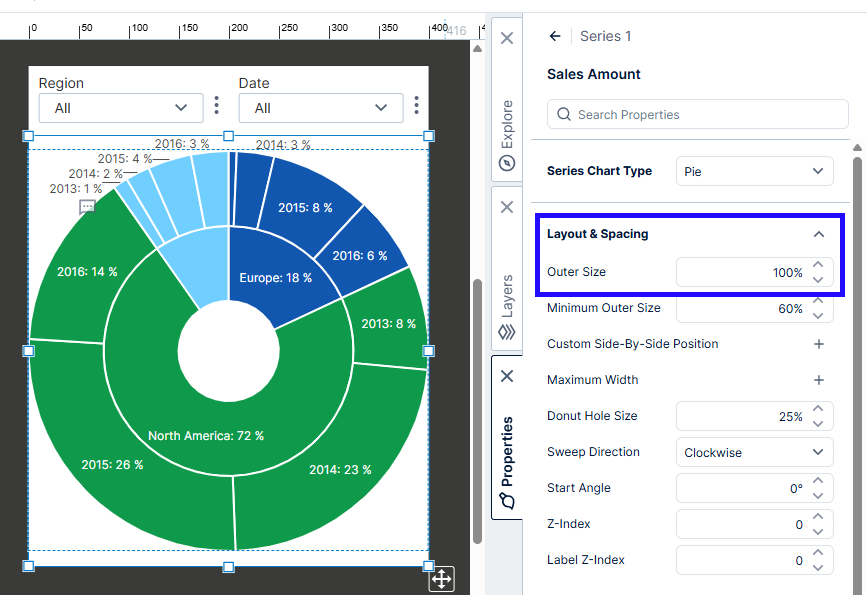
Task: Open the Sweep Direction dropdown
Action: (x=754, y=452)
